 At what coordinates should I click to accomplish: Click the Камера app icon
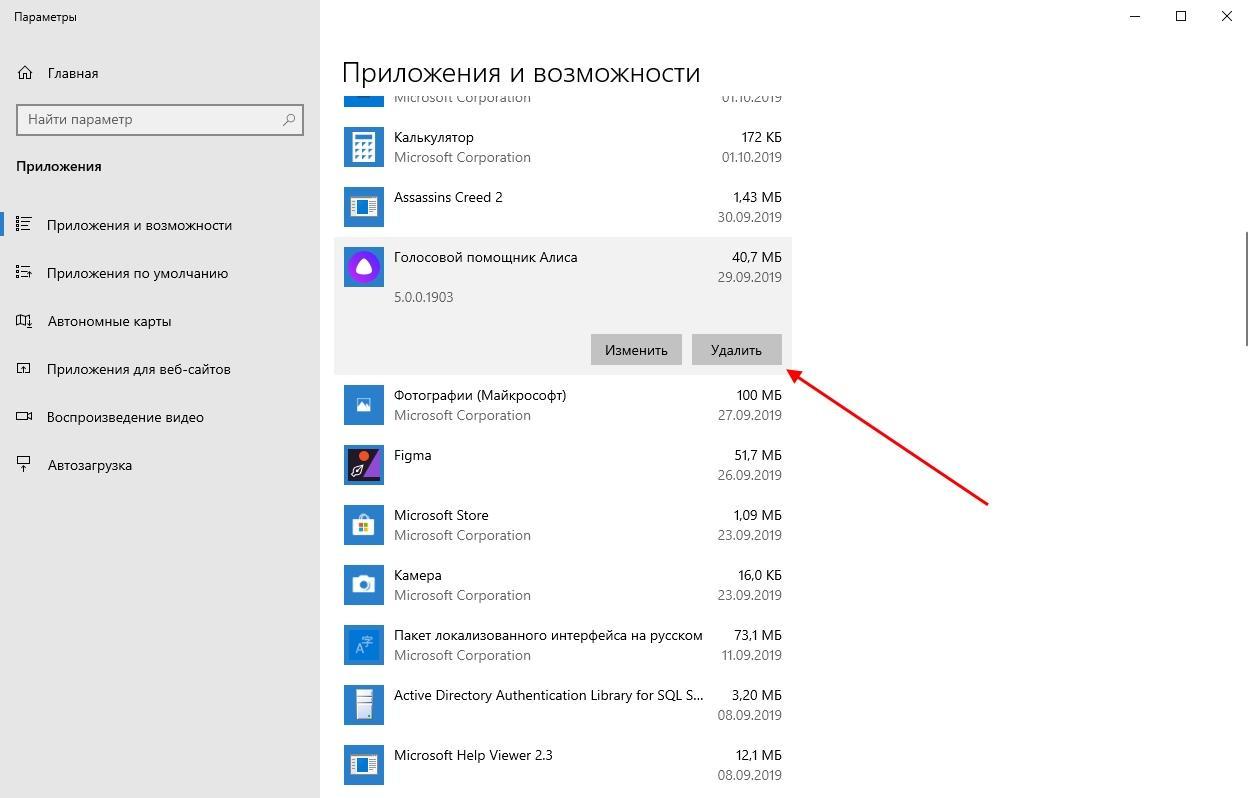[364, 585]
